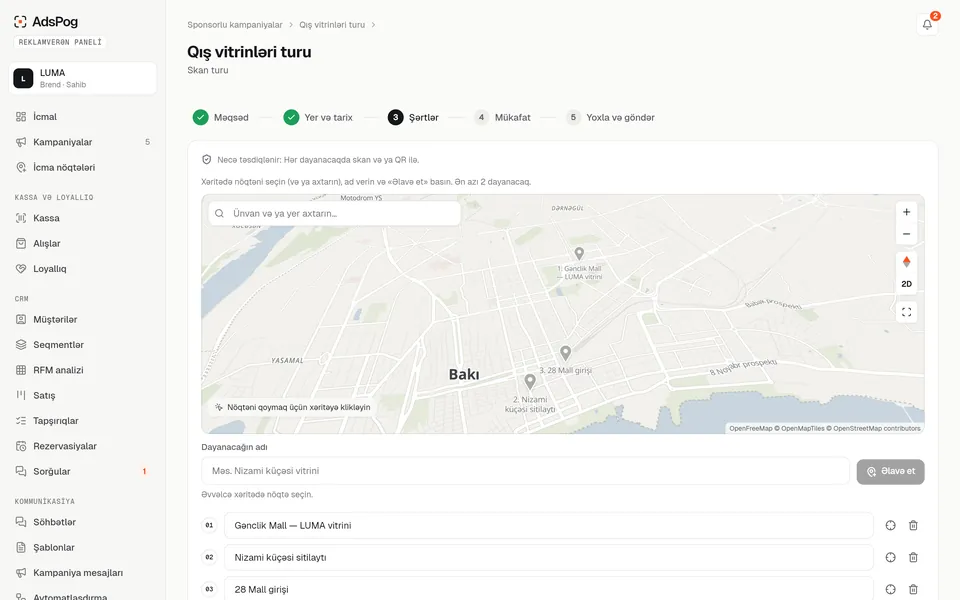This screenshot has height=600, width=960.
Task: Locate 28 Mall girişi on map
Action: [x=890, y=589]
